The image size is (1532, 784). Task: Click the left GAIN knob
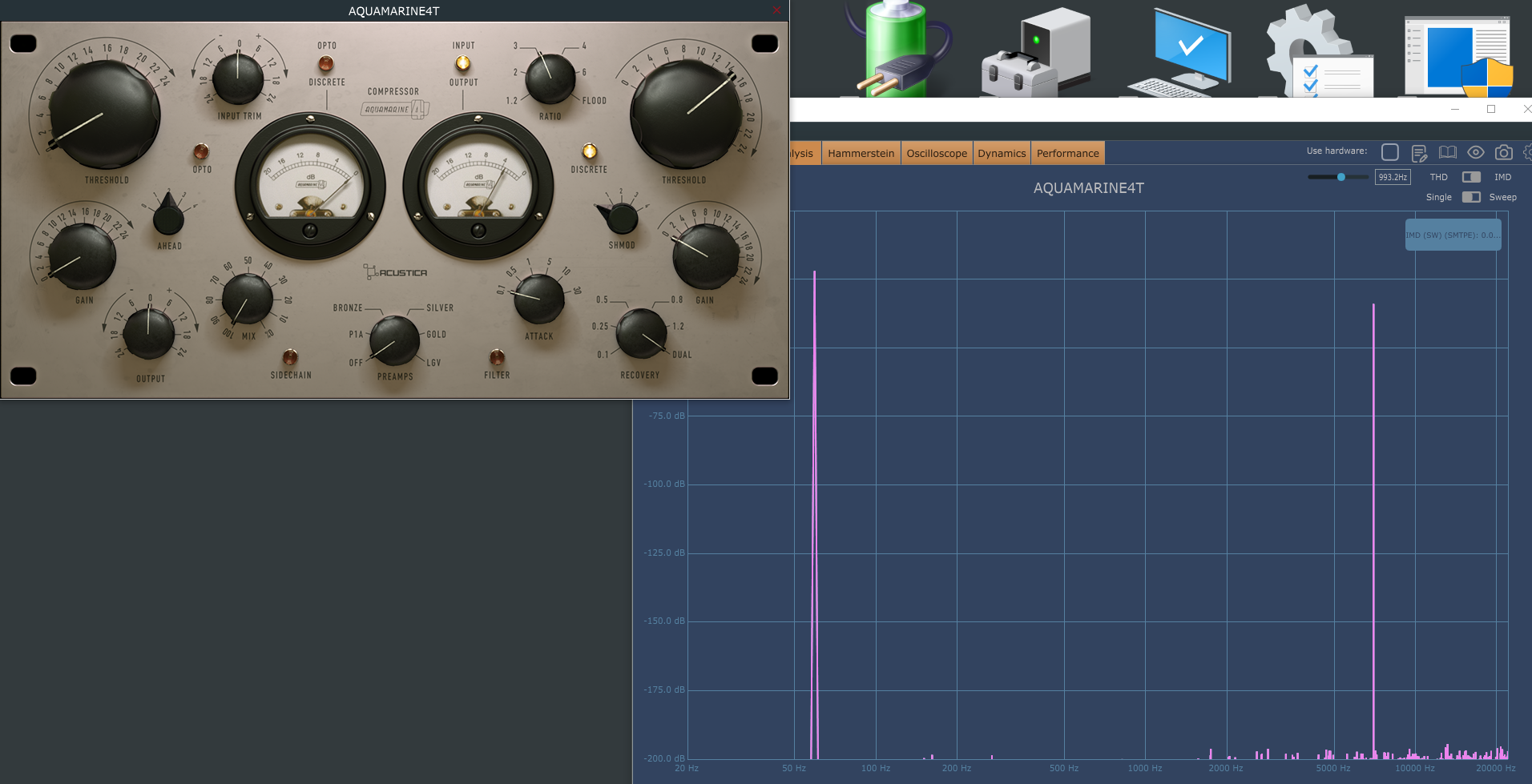click(82, 256)
